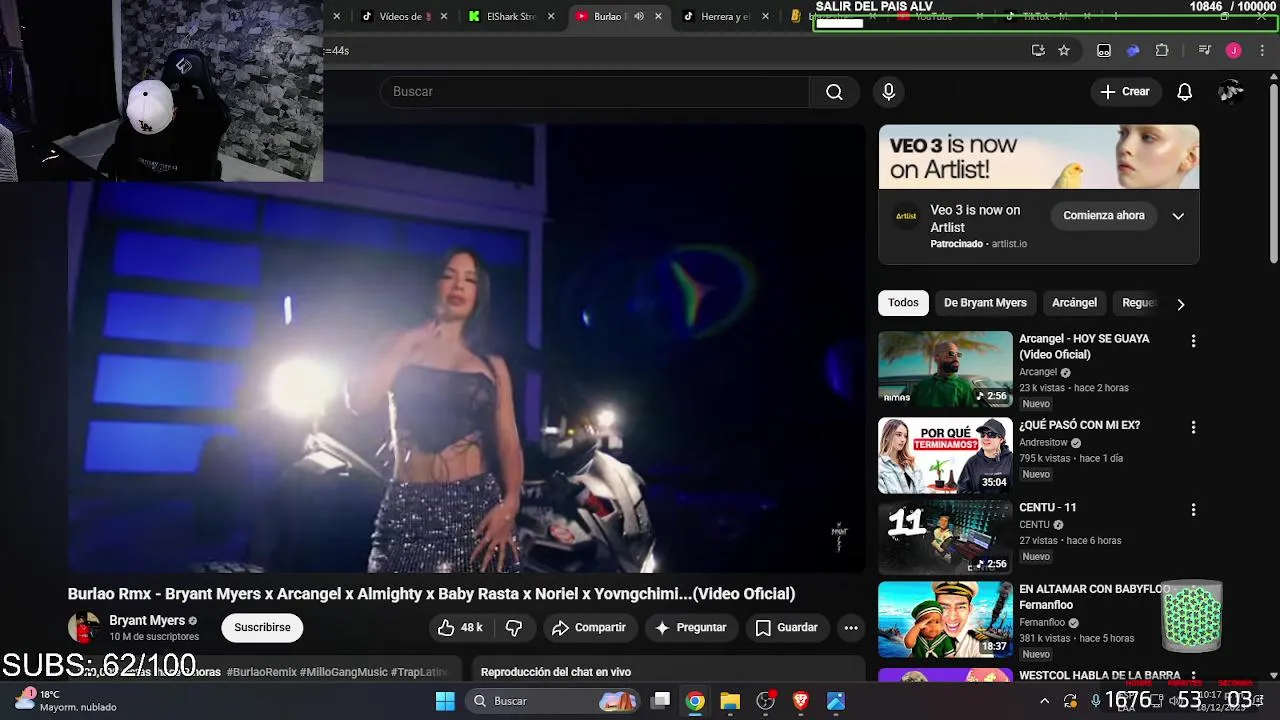Viewport: 1280px width, 720px height.
Task: Click the YouTube search magnifier button
Action: [x=834, y=92]
